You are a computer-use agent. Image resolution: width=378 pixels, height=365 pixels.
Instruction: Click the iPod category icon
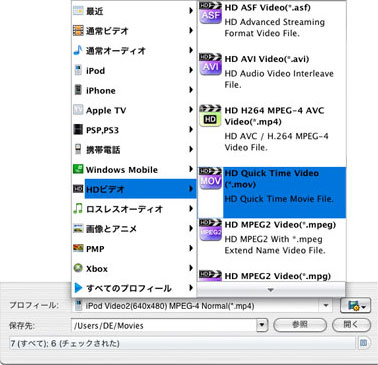pyautogui.click(x=78, y=70)
